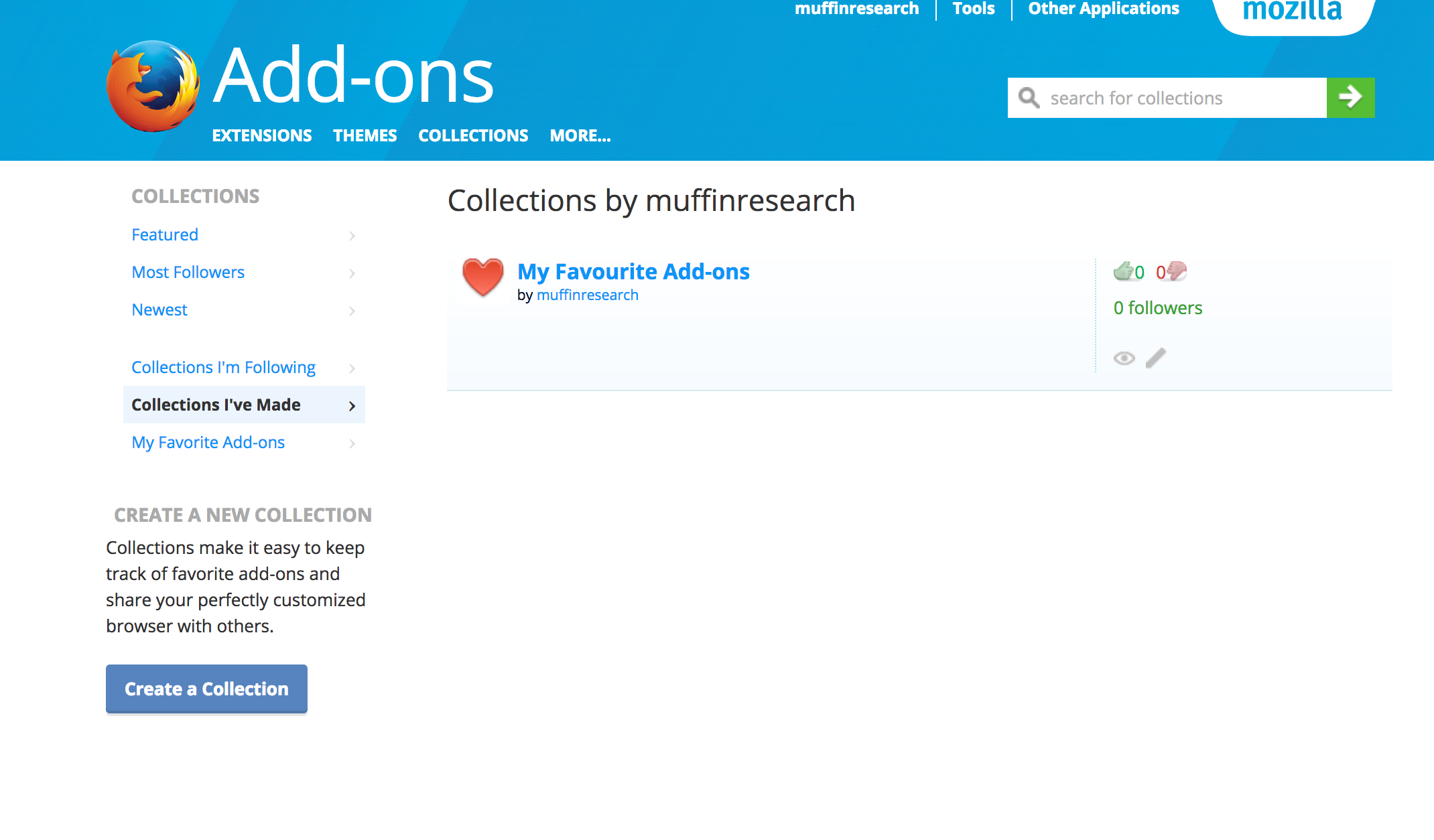The height and width of the screenshot is (840, 1434).
Task: Click muffinresearch author link under collection
Action: [x=588, y=295]
